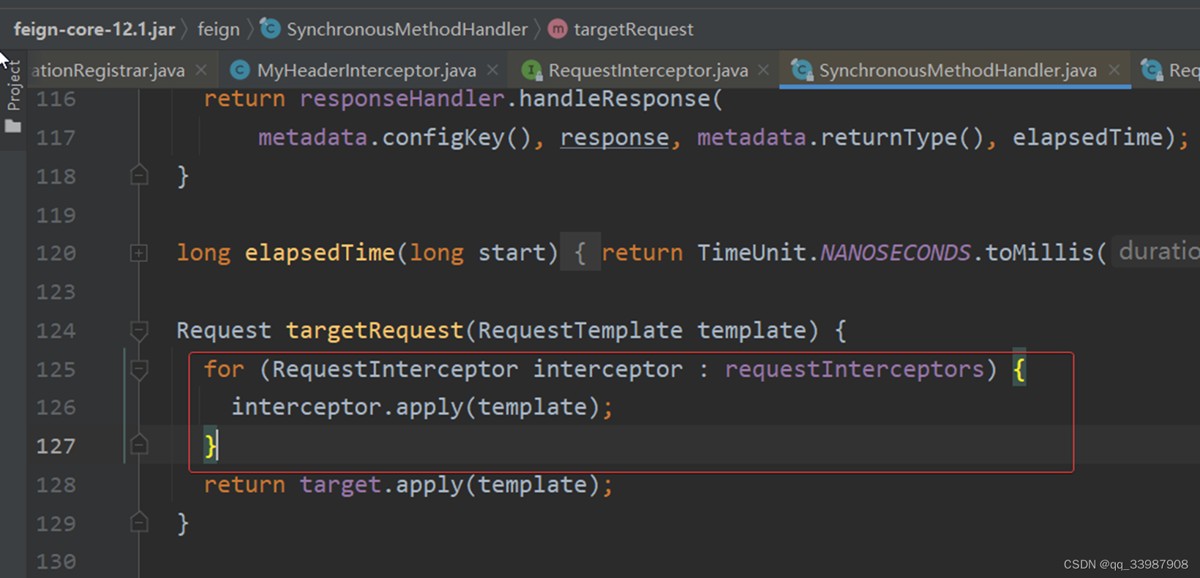Click SynchronousMethodHandler class icon in breadcrumb
This screenshot has height=578, width=1200.
point(270,29)
